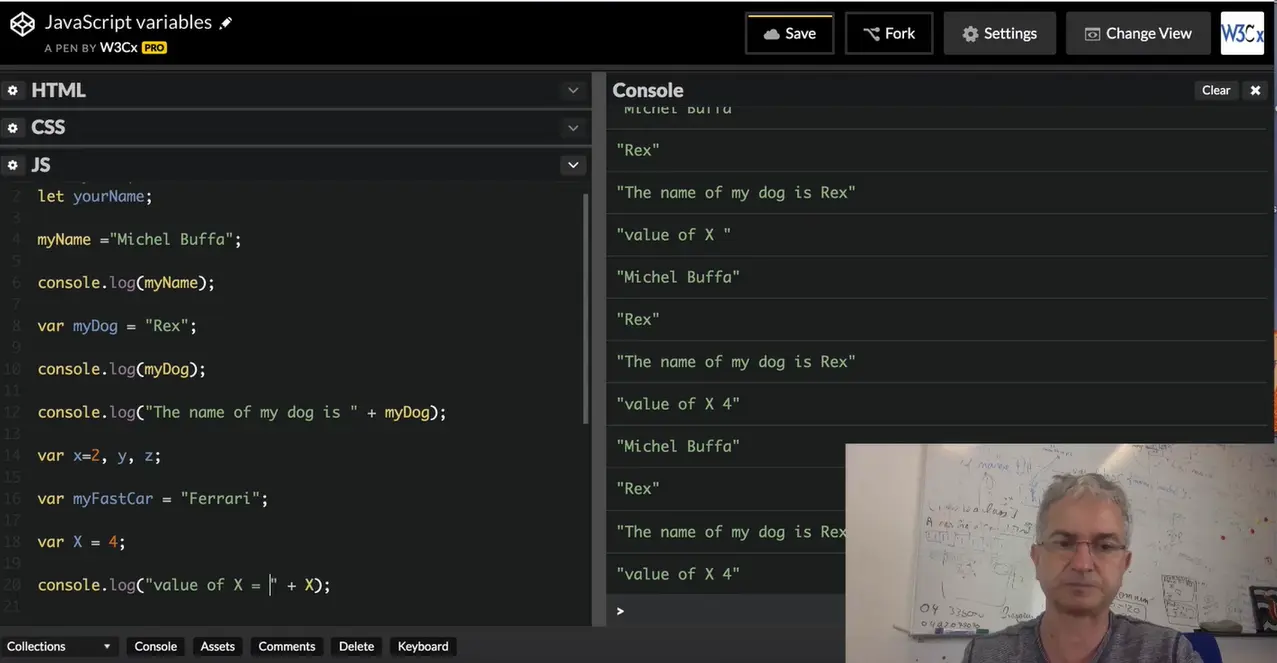Click the 'The name of my dog is' code line
Screen dimensions: 1277x663
[242, 411]
